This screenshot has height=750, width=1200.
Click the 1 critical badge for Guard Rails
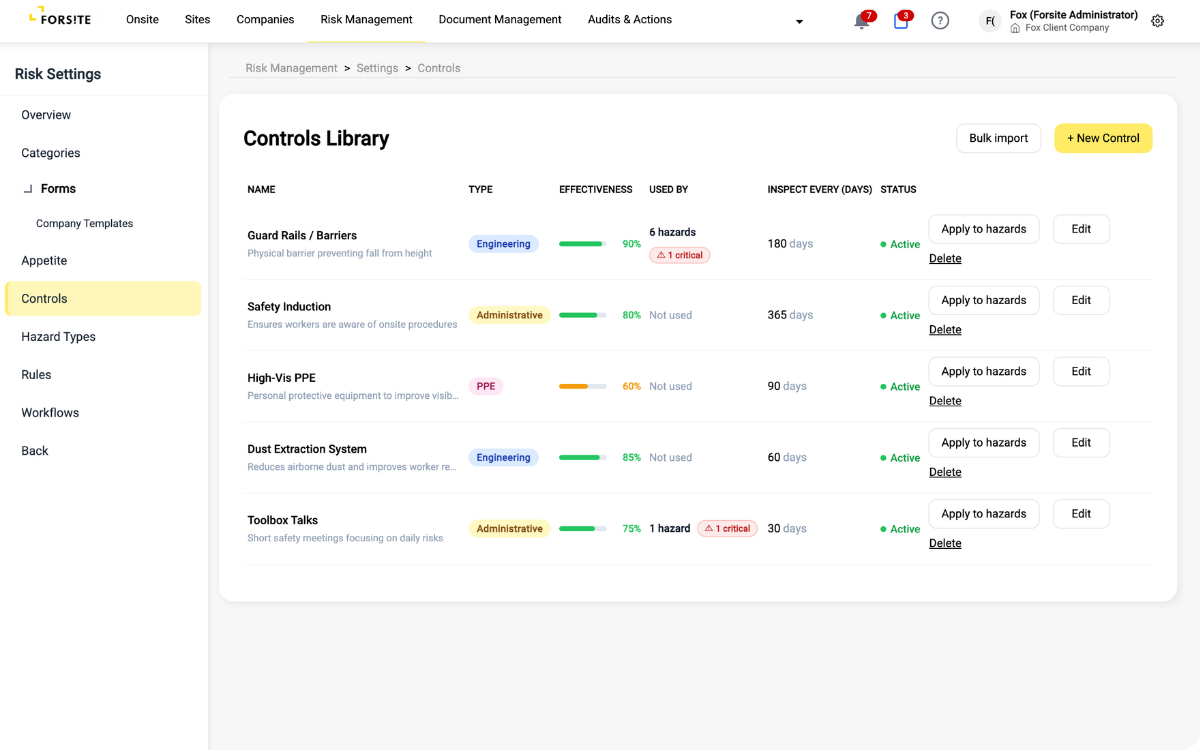point(680,255)
